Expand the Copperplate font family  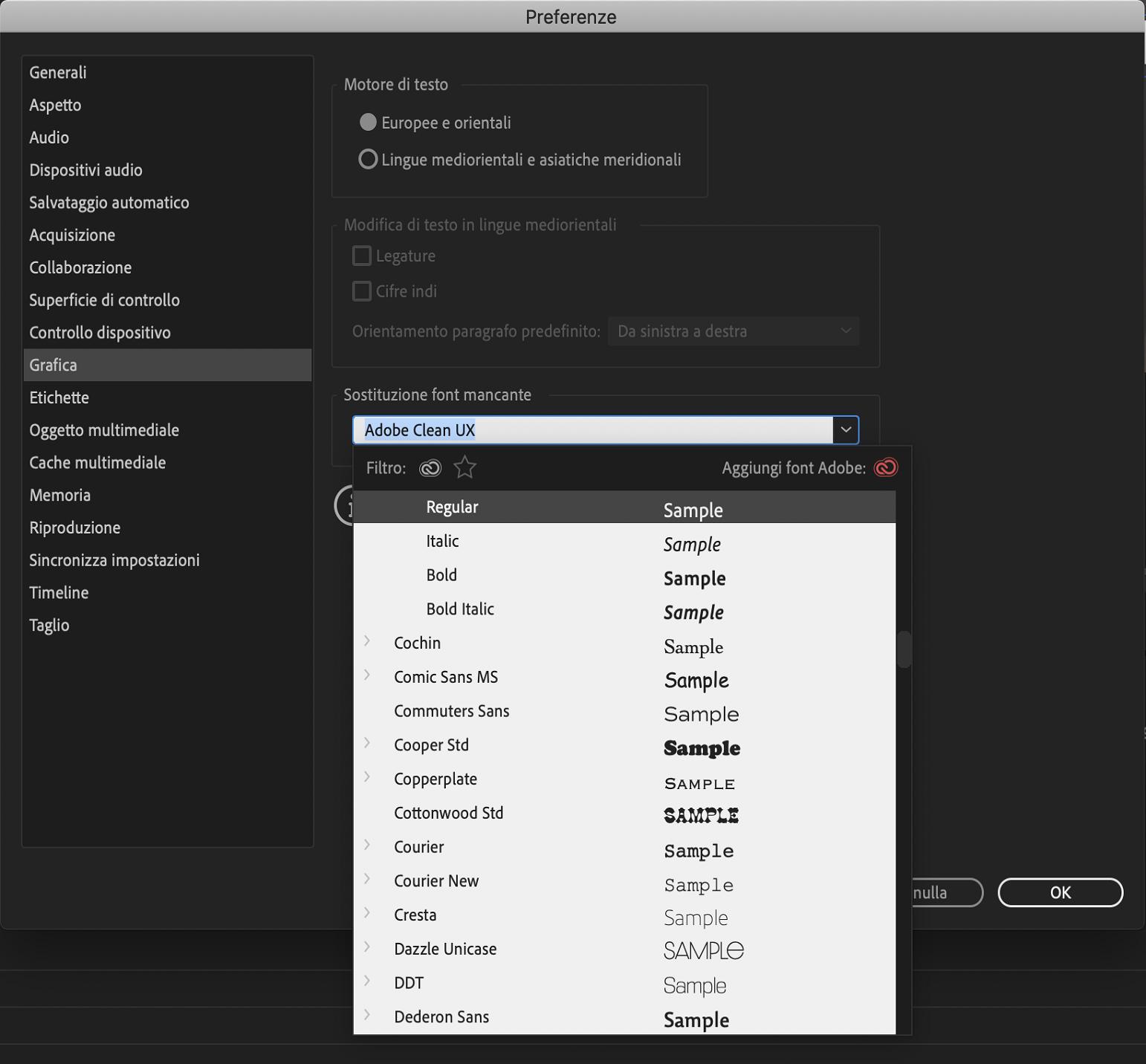[367, 777]
